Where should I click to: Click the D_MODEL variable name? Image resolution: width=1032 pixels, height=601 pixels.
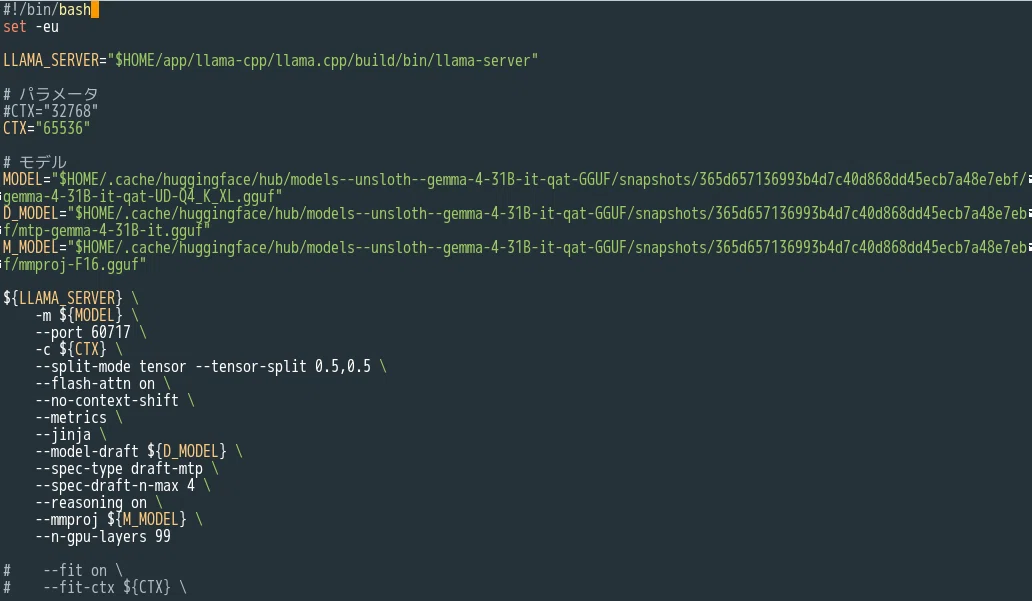tap(30, 213)
